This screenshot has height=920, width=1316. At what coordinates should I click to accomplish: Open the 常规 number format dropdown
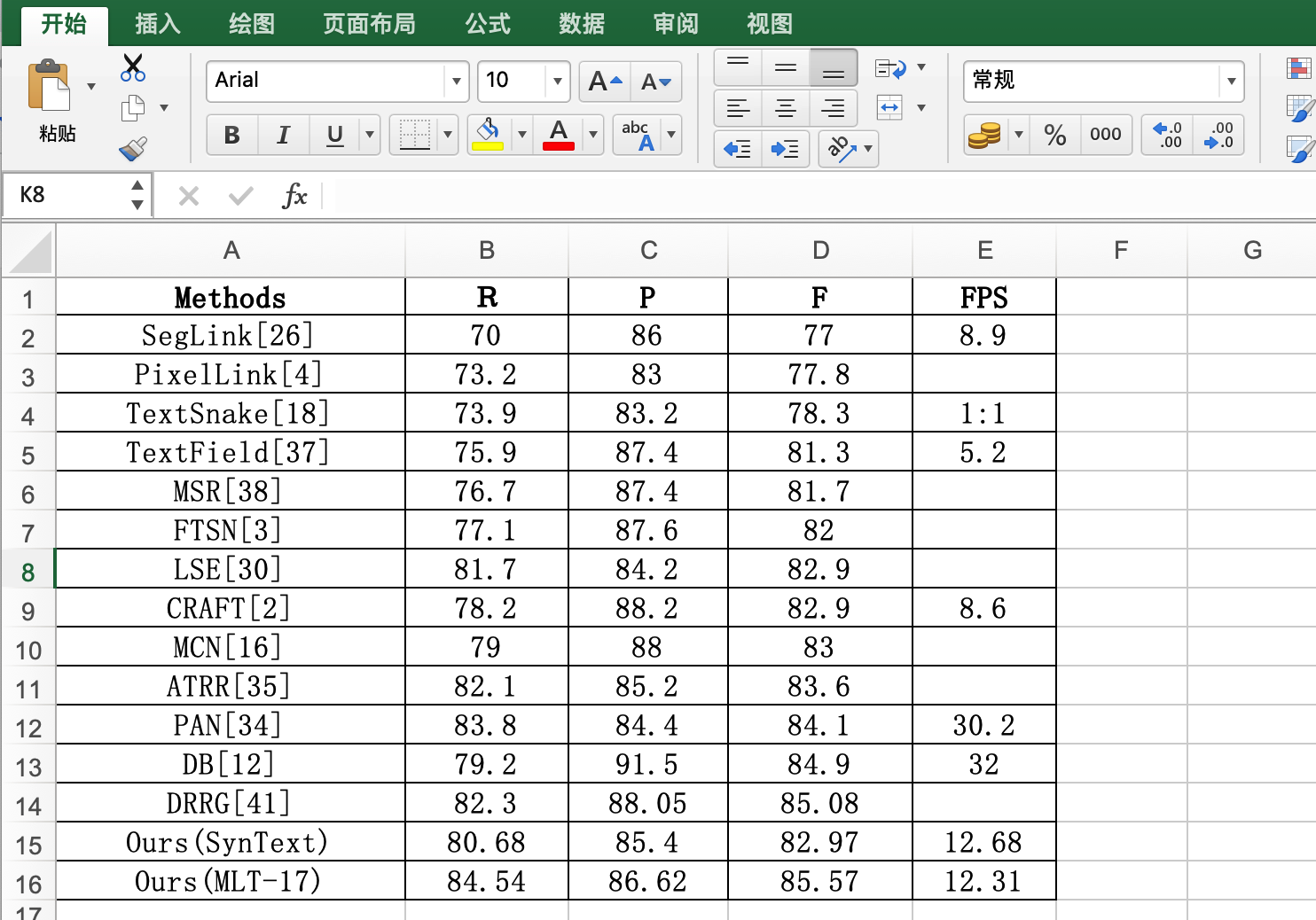[1231, 82]
